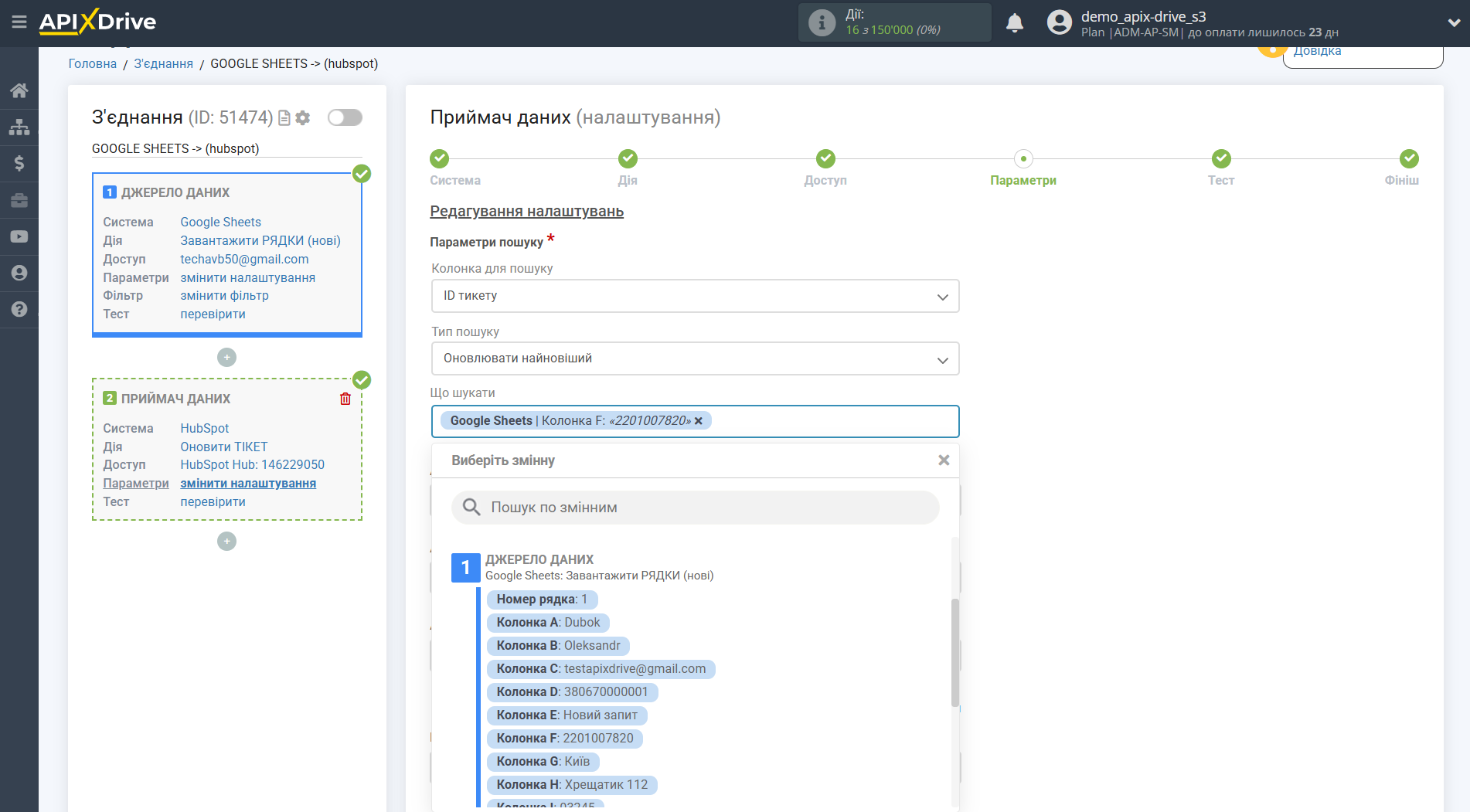Viewport: 1470px width, 812px height.
Task: Click the variable search magnifier icon
Action: [x=471, y=508]
